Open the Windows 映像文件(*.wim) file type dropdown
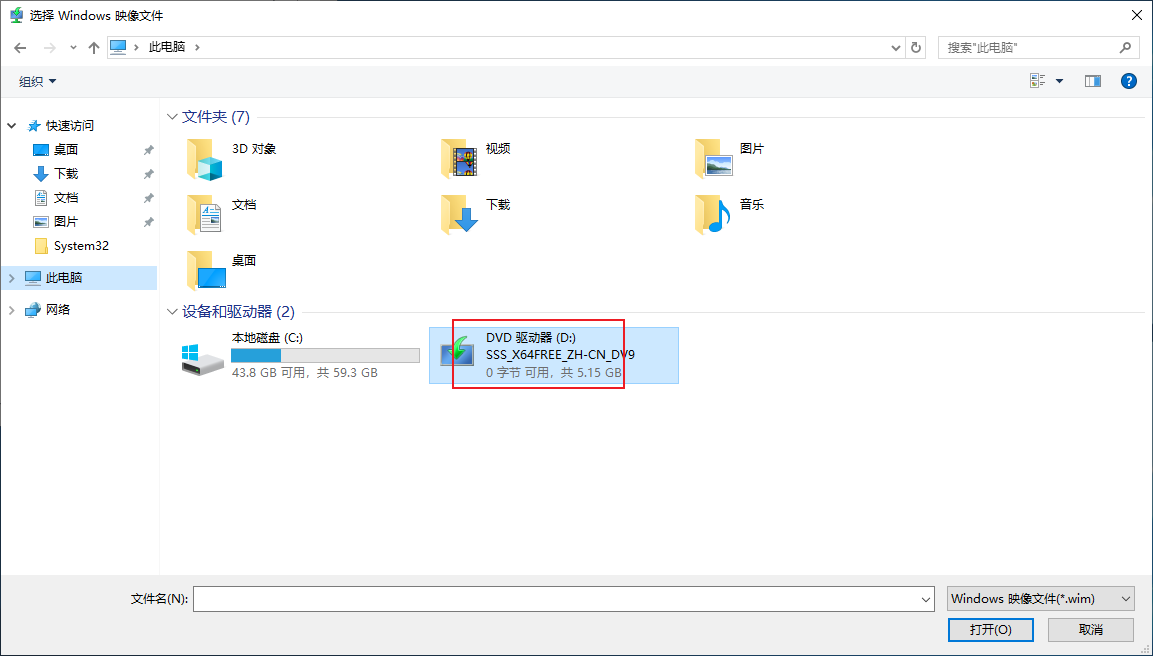The width and height of the screenshot is (1153, 656). 1040,599
